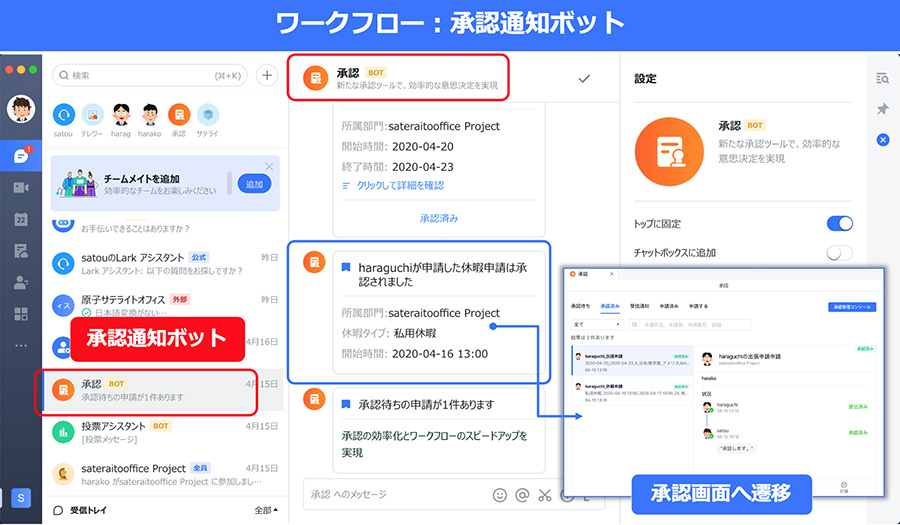The image size is (900, 525).
Task: Expand the 全て dropdown in approval window
Action: 597,325
